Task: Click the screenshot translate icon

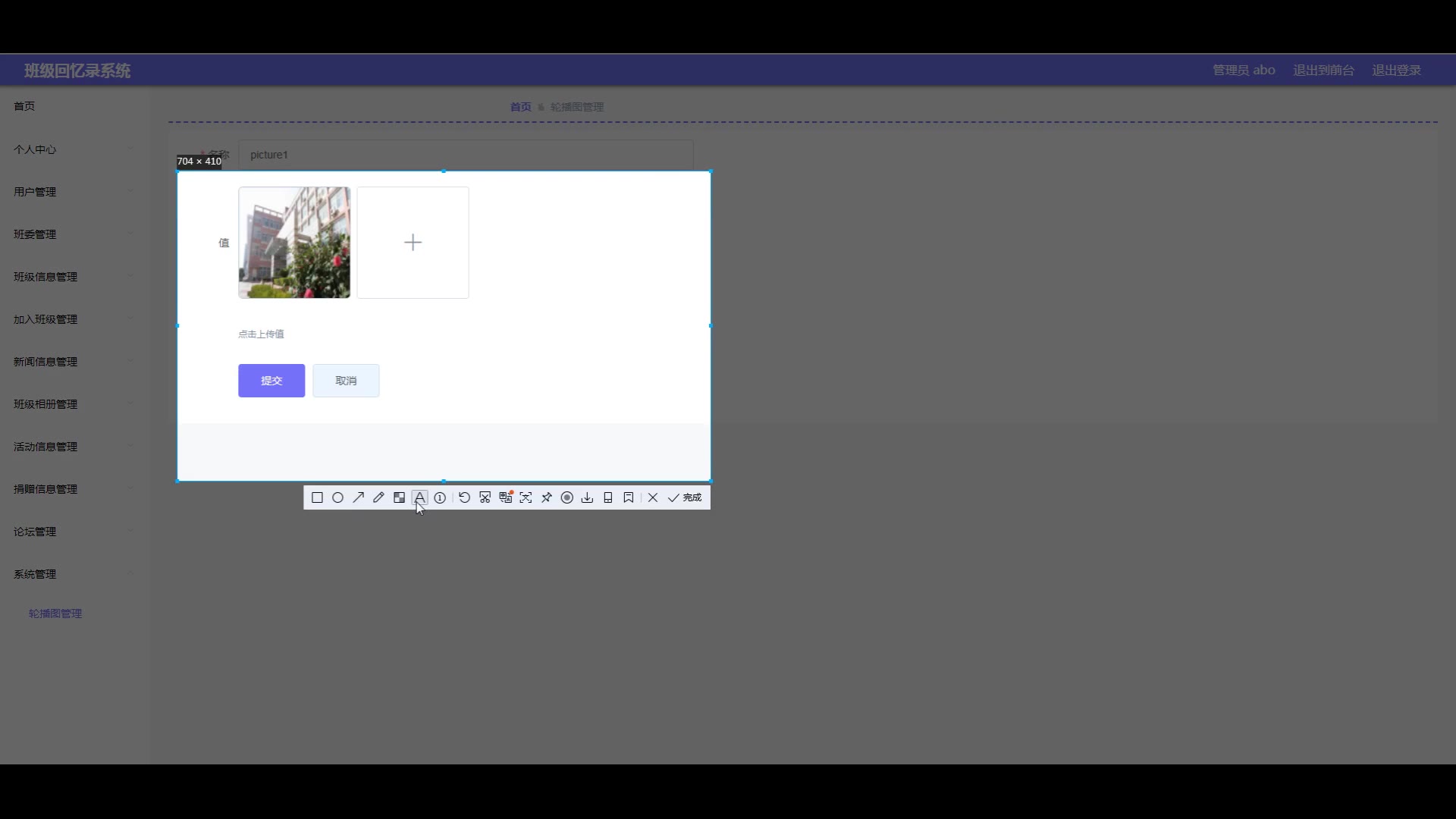Action: tap(506, 497)
